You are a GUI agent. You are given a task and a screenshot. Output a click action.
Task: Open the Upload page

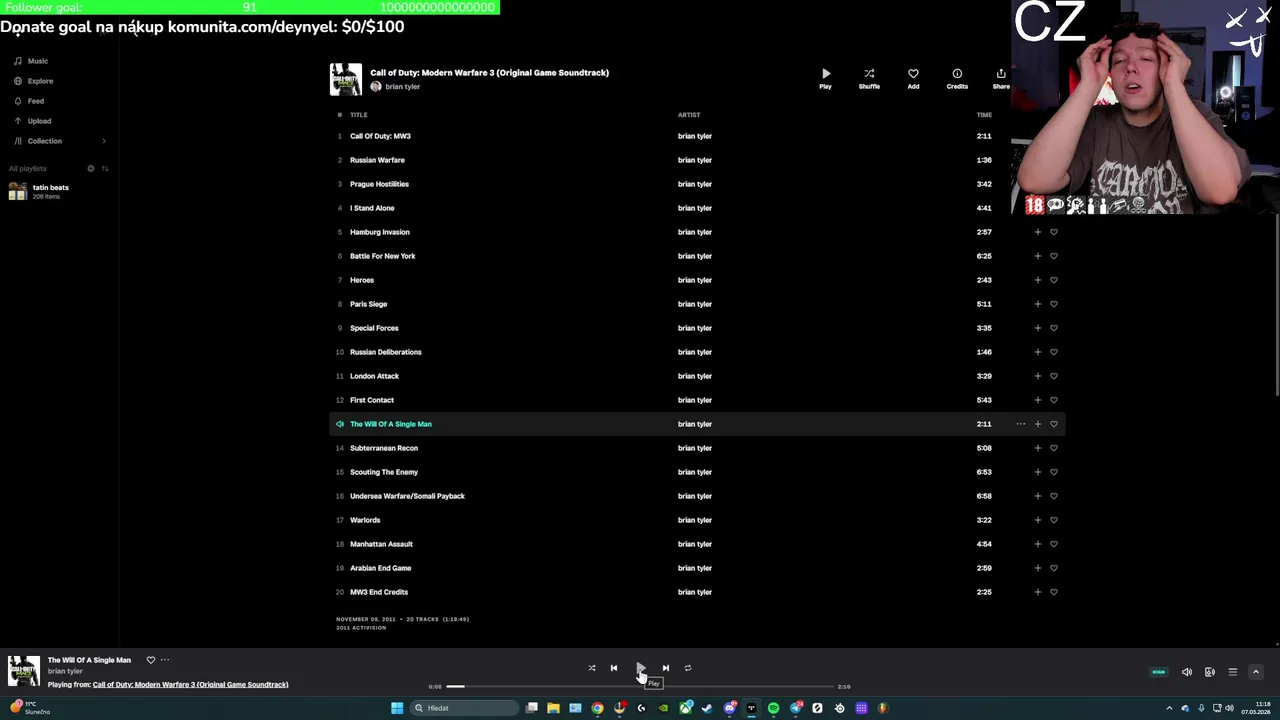pos(32,121)
